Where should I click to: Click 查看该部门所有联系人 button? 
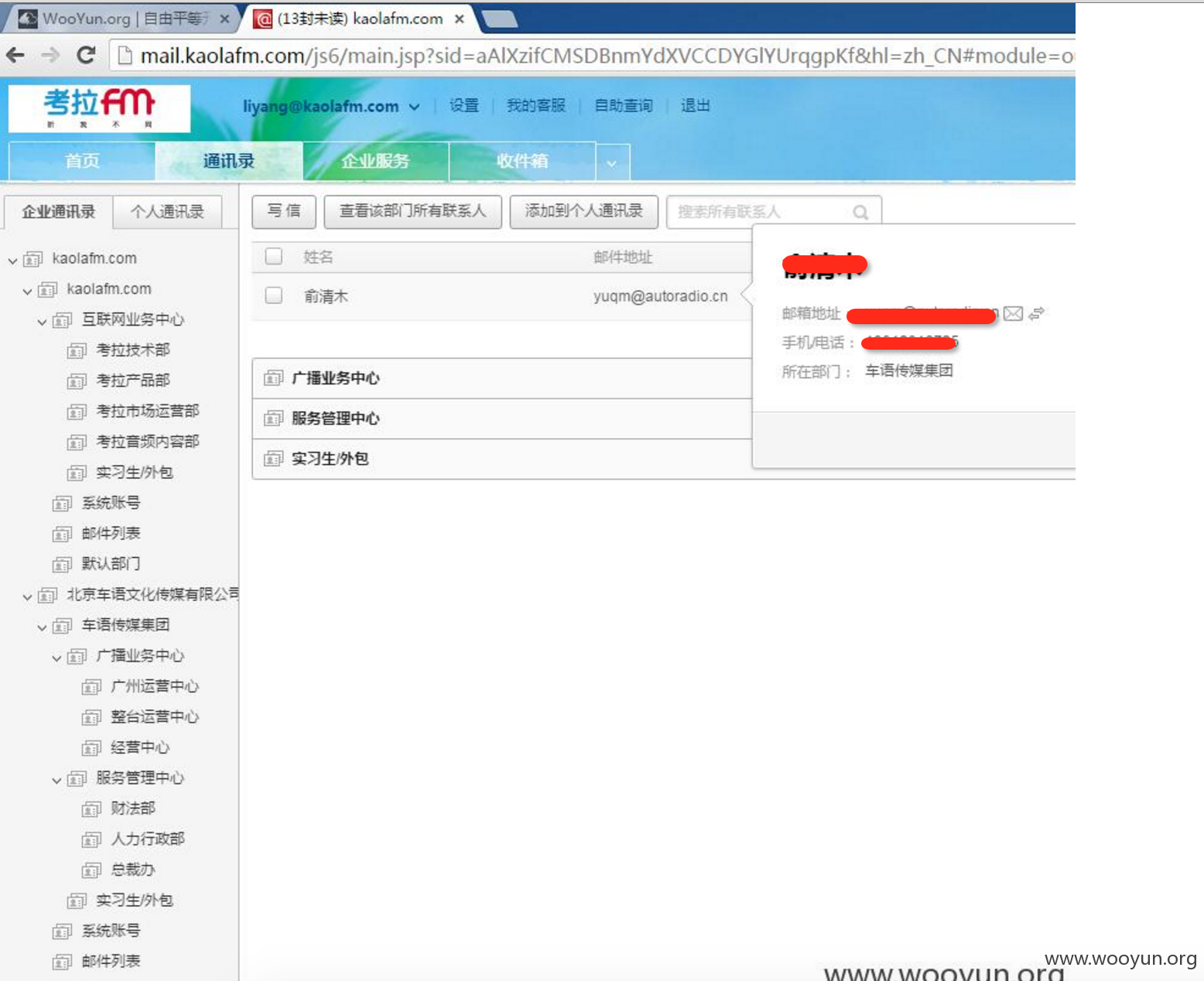(x=412, y=211)
